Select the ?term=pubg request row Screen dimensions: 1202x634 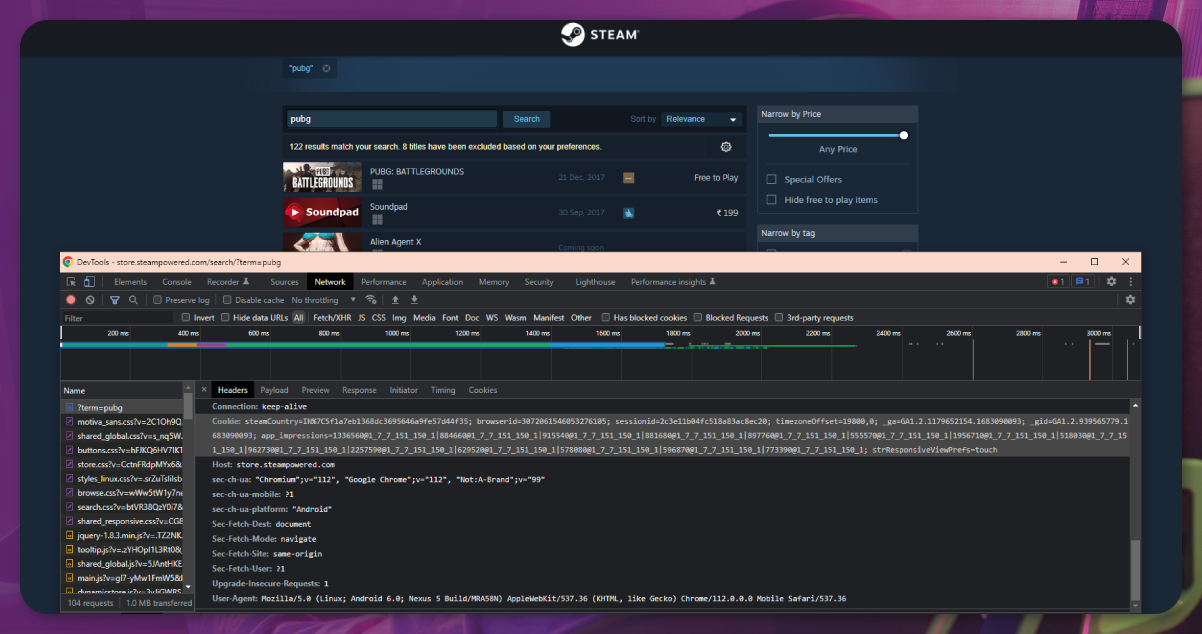[121, 408]
